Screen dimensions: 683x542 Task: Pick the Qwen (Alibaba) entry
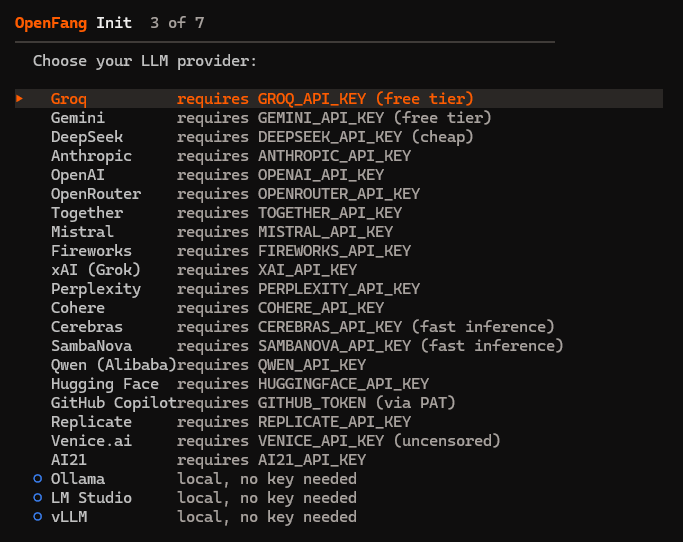coord(339,365)
